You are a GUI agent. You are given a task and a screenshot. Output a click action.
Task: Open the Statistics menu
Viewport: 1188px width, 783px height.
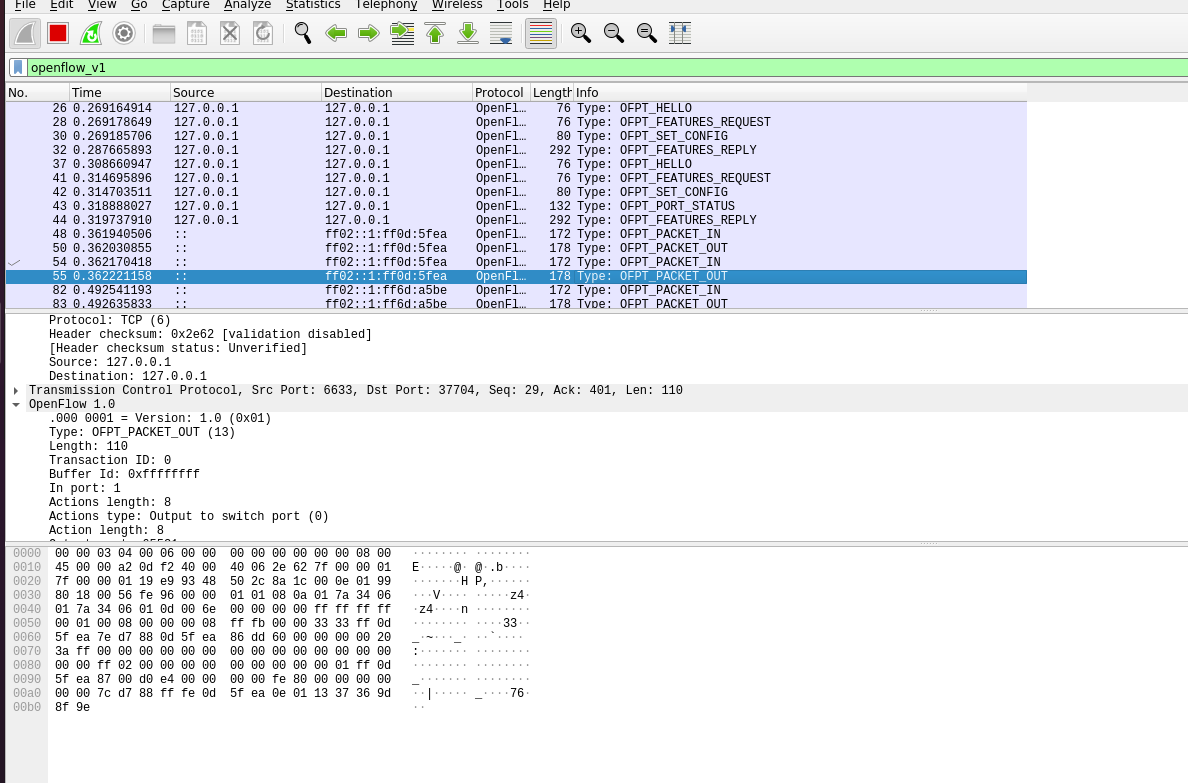point(313,5)
